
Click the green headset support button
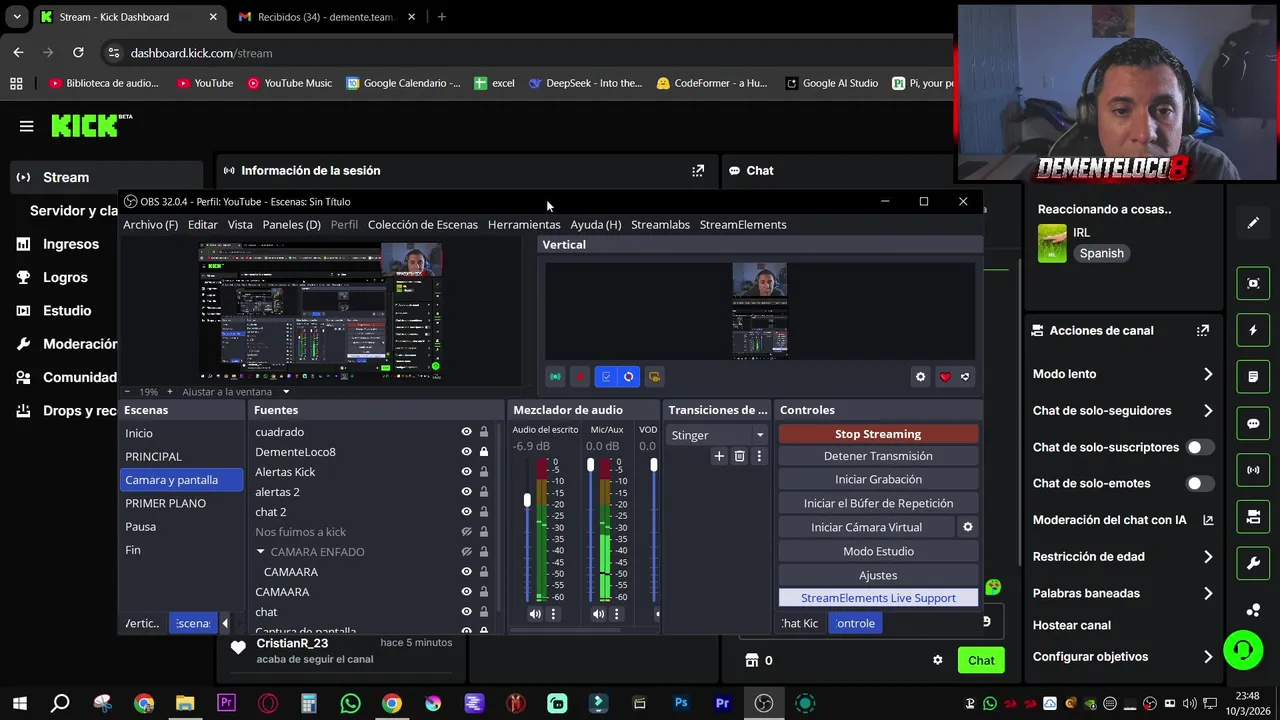pyautogui.click(x=1243, y=651)
